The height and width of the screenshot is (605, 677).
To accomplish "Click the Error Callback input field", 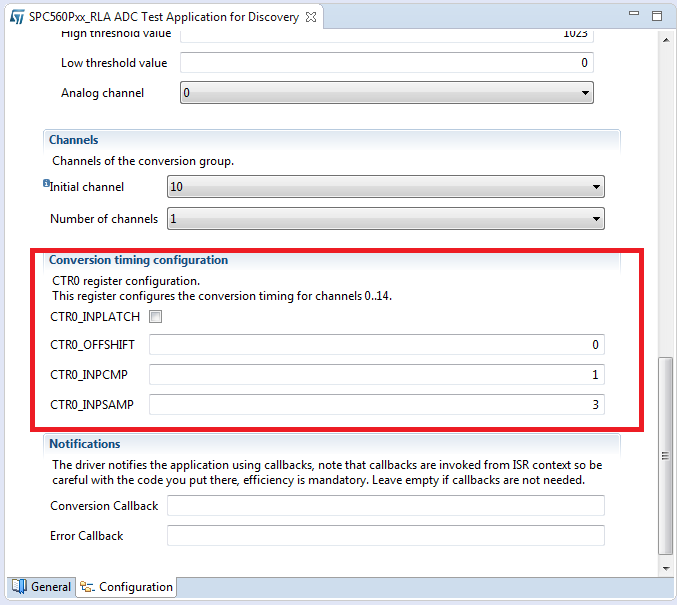I will 386,535.
